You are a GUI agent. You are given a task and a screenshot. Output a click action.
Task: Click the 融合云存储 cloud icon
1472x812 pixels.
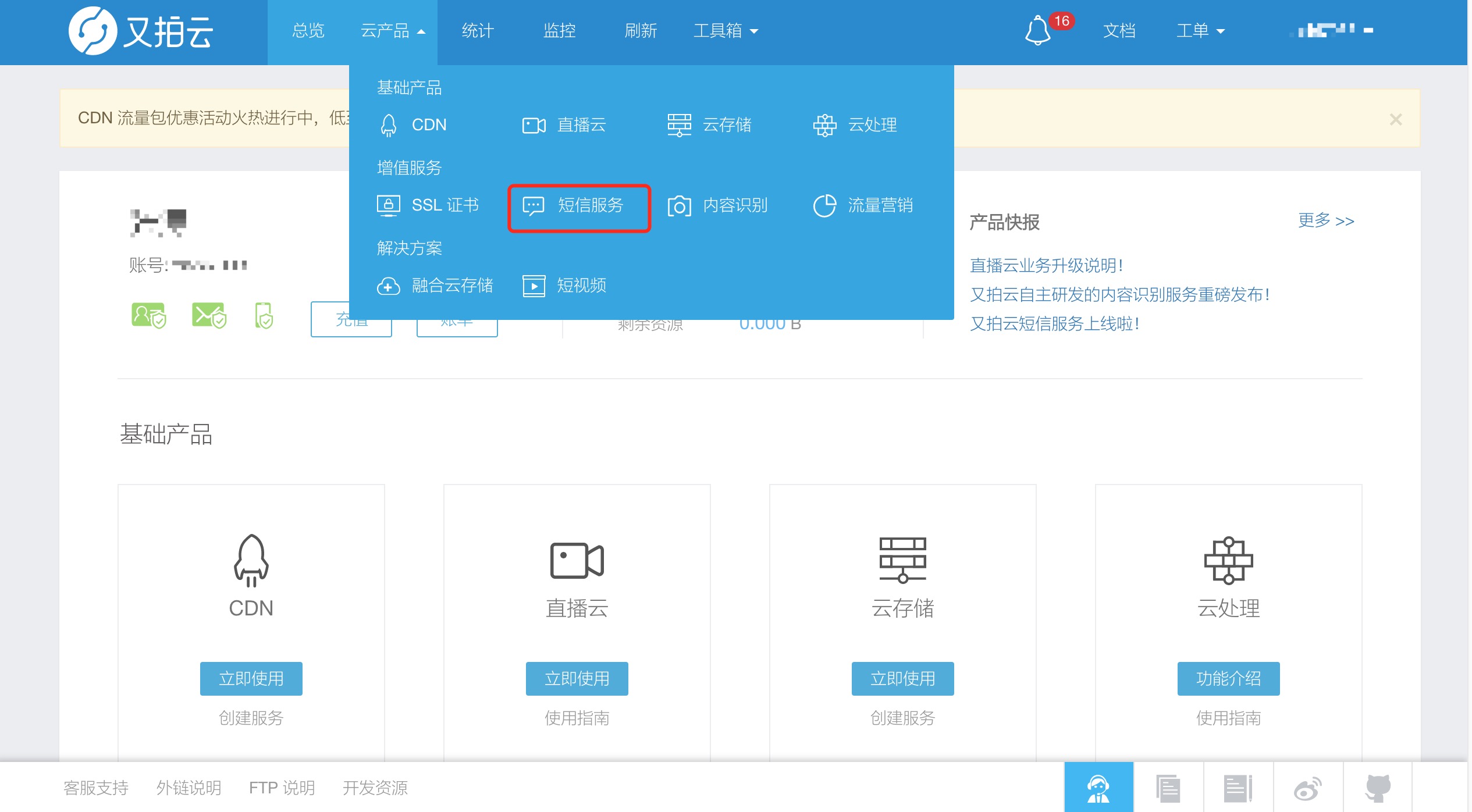tap(388, 286)
